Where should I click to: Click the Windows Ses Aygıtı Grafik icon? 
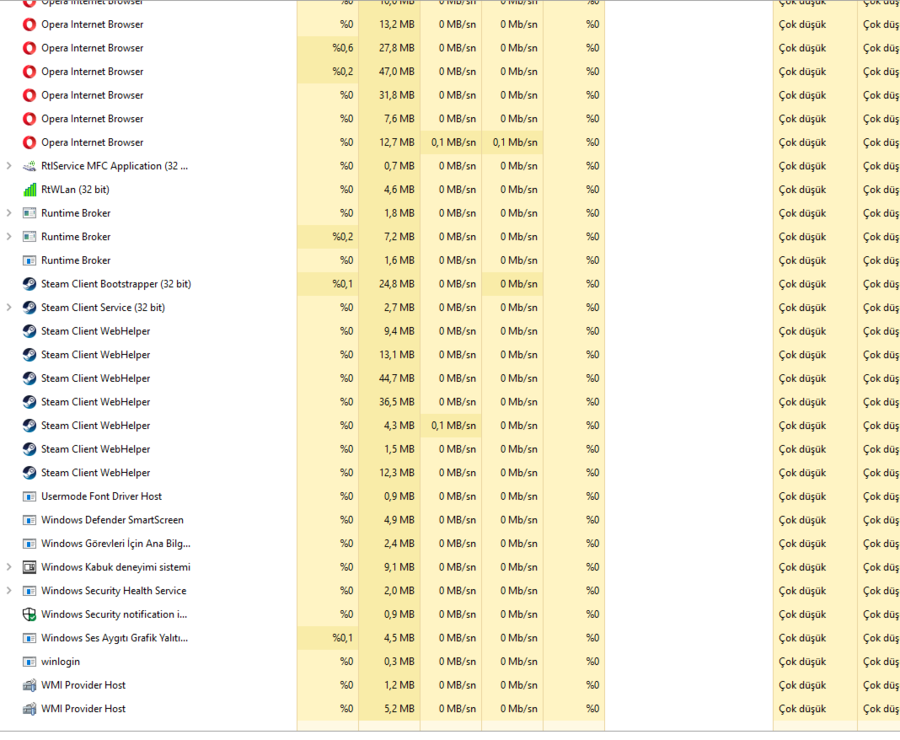pos(29,638)
